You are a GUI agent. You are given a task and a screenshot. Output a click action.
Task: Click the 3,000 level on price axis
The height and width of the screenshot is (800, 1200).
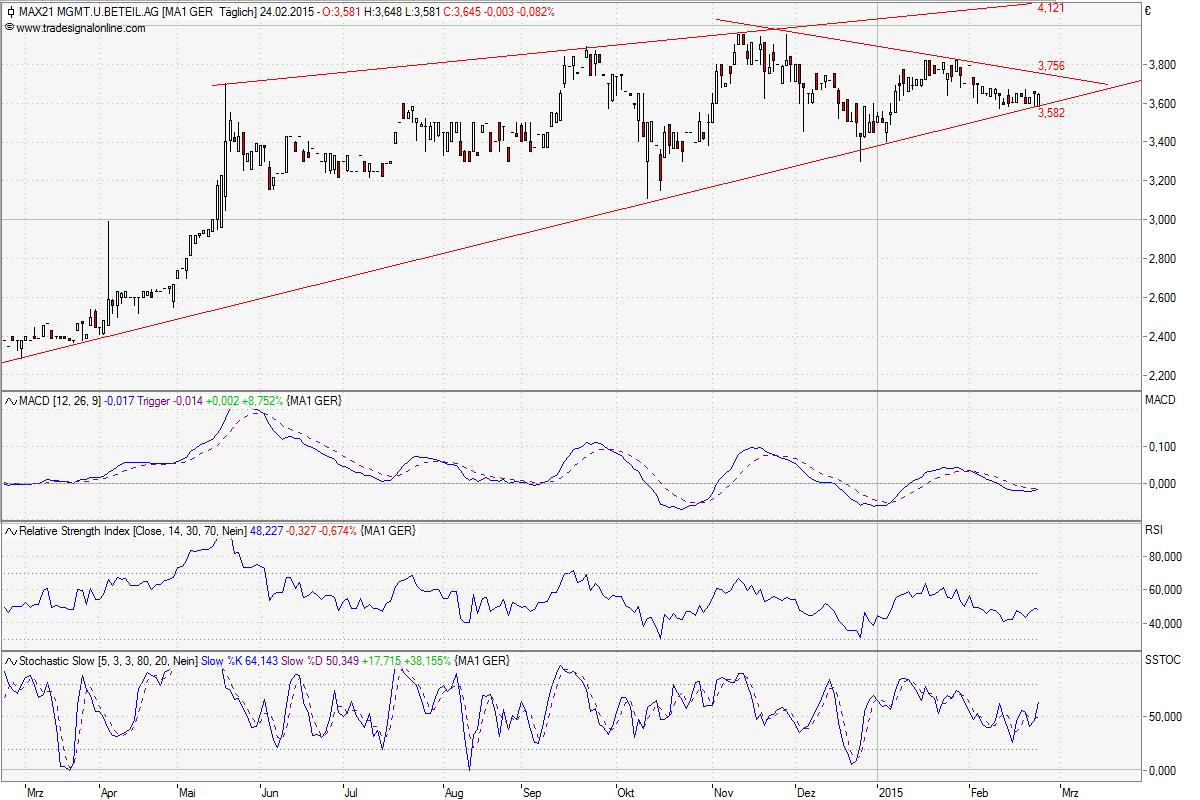point(1161,220)
